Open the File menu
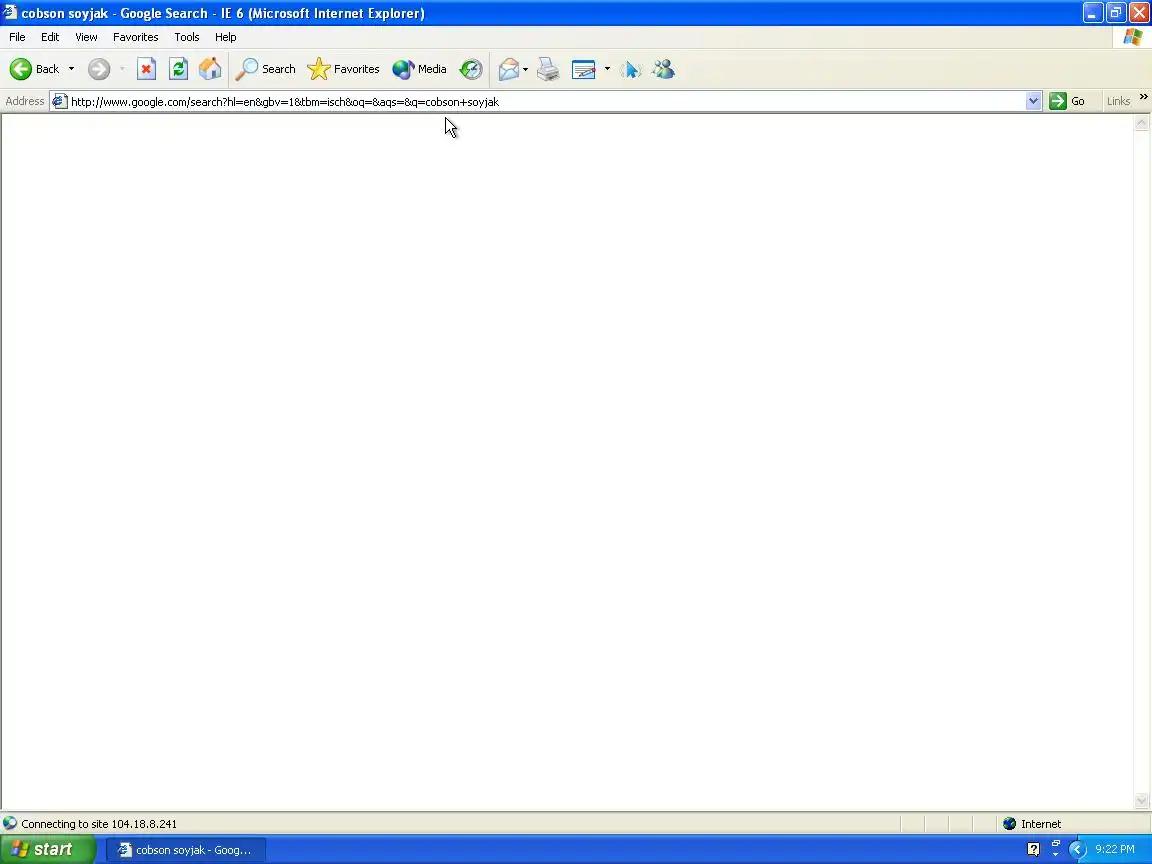The image size is (1152, 864). click(x=17, y=37)
